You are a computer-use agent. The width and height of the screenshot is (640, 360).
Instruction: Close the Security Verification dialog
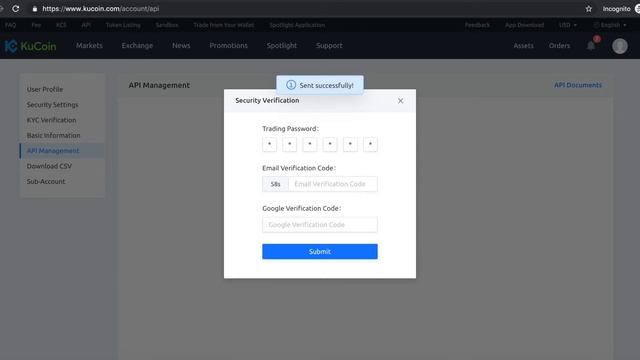tap(400, 101)
